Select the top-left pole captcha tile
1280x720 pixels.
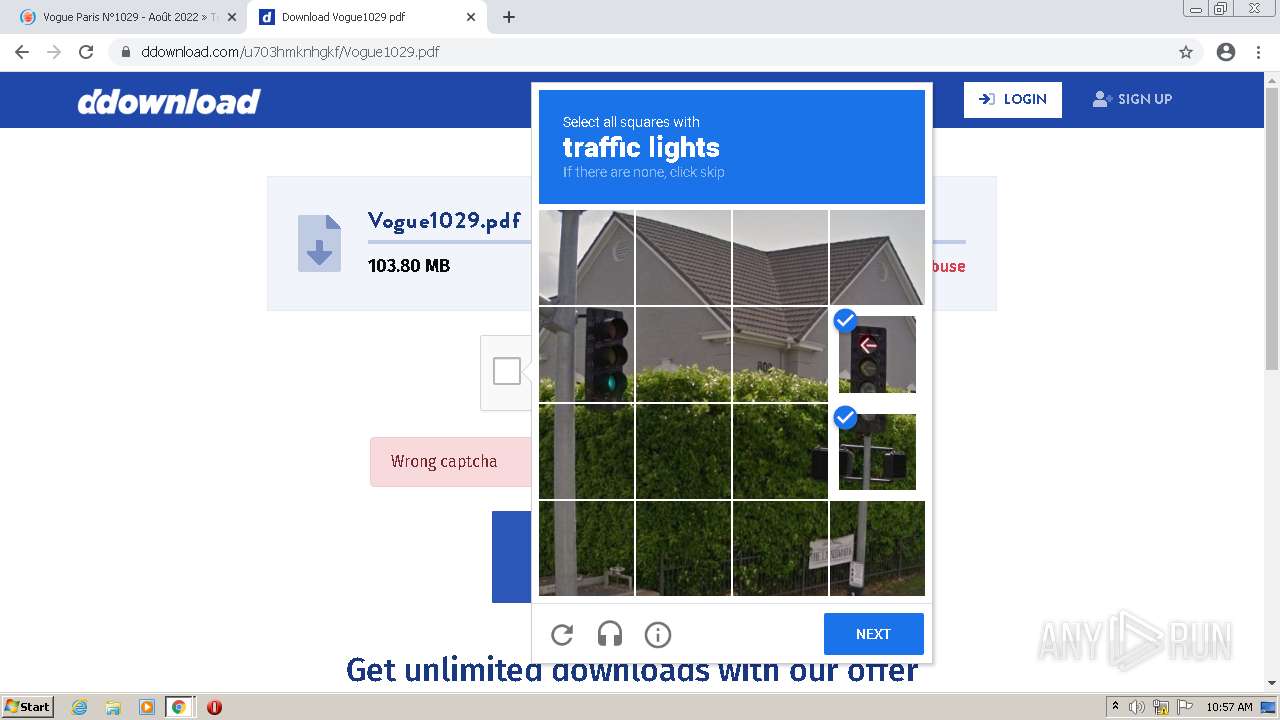tap(586, 257)
